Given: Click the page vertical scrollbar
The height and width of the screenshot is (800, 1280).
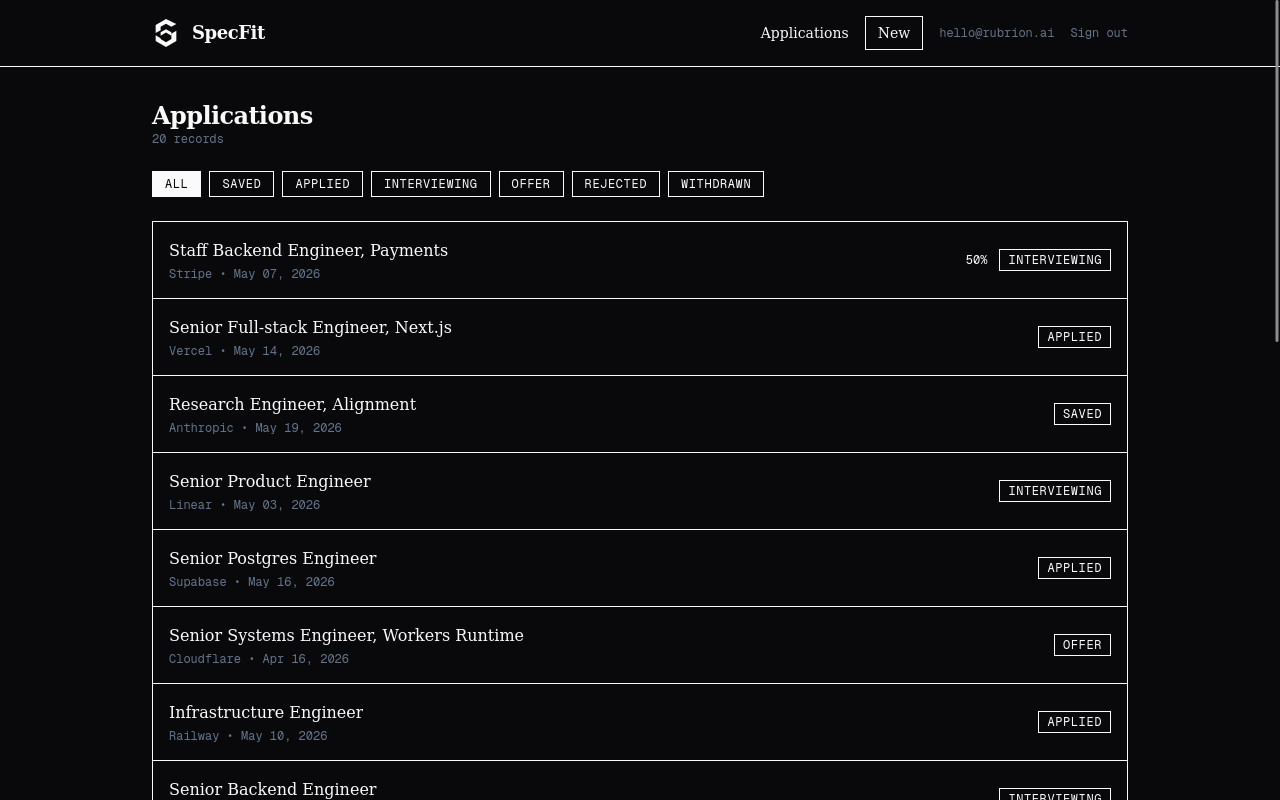Looking at the screenshot, I should tap(1276, 172).
